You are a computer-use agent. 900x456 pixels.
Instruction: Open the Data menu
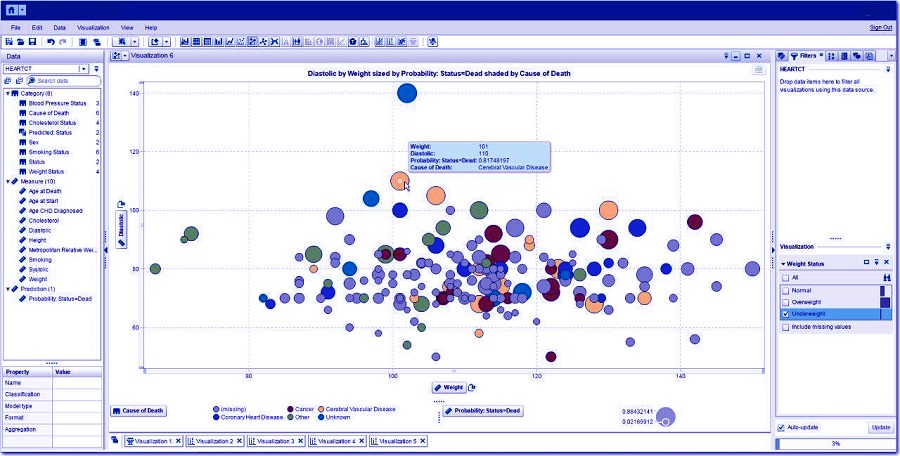point(60,28)
